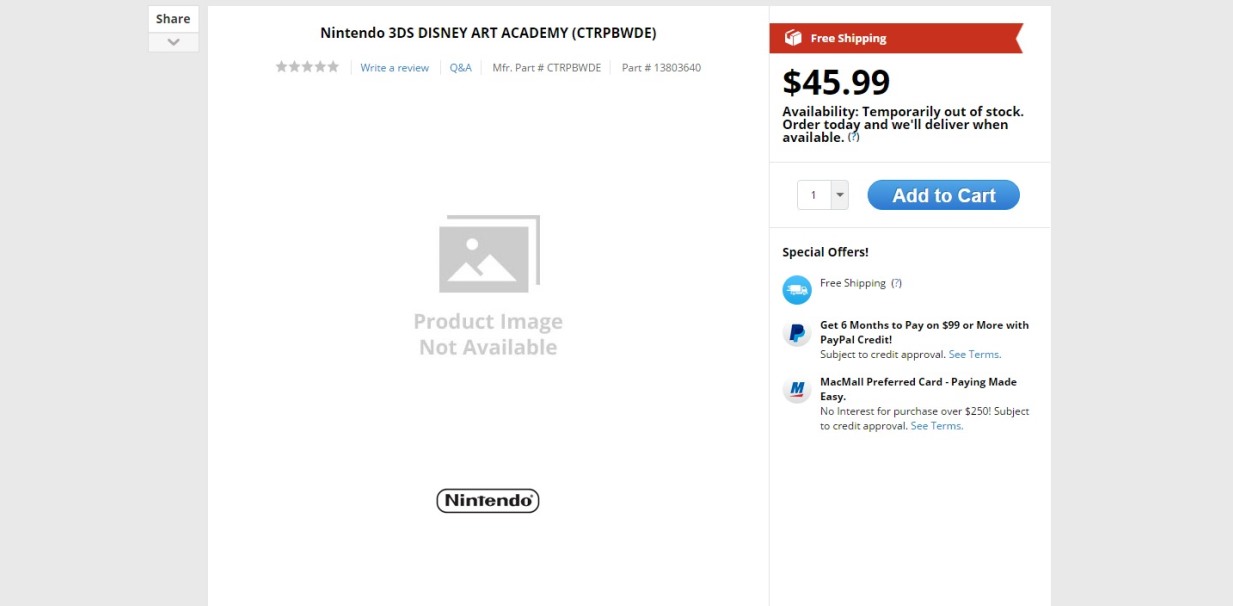Open the availability help question mark

(x=853, y=137)
